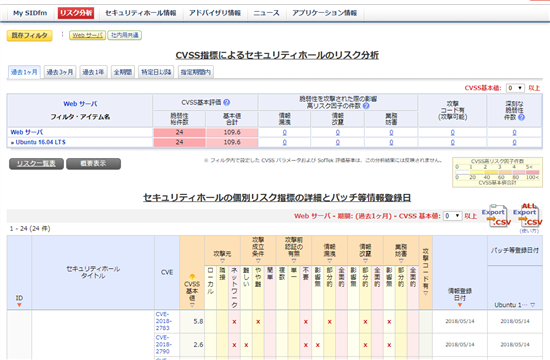Select the リスク分析 menu item
The image size is (550, 360).
(x=76, y=13)
